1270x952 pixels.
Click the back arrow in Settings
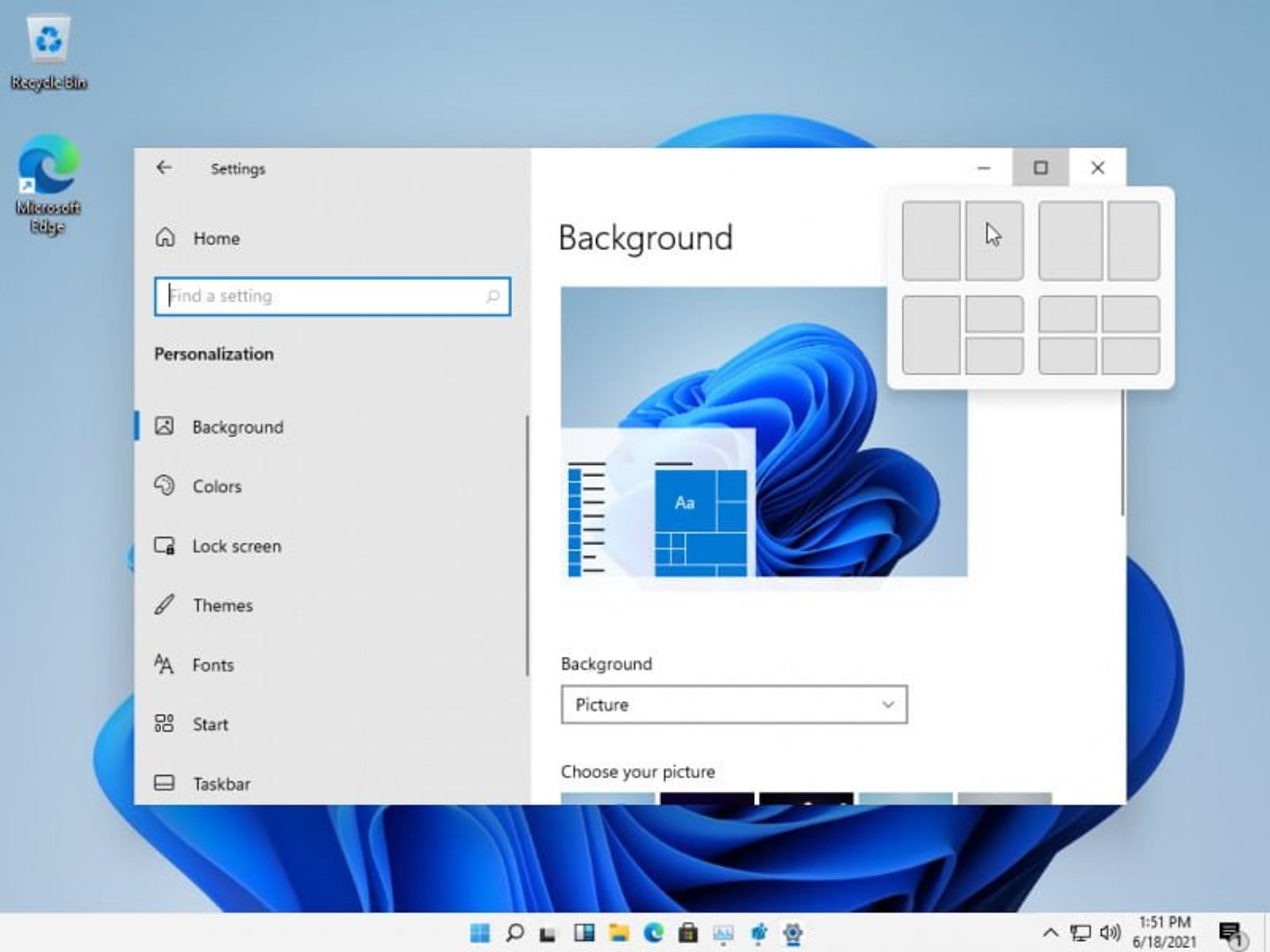click(164, 167)
